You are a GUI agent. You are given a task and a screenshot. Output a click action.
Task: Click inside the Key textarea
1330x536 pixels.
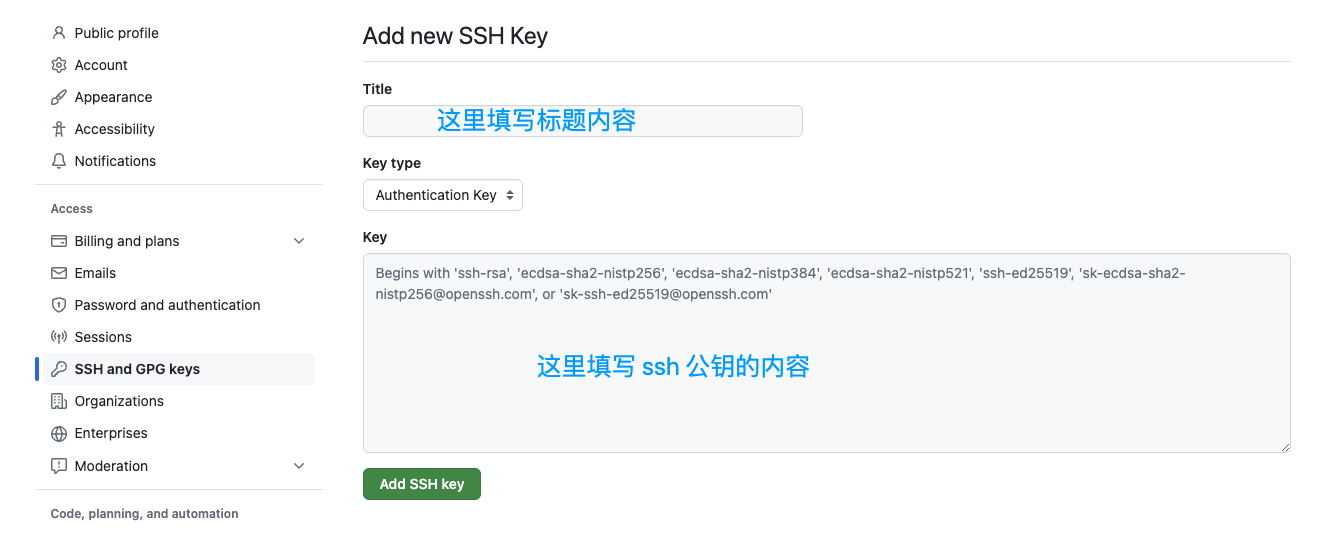coord(826,380)
